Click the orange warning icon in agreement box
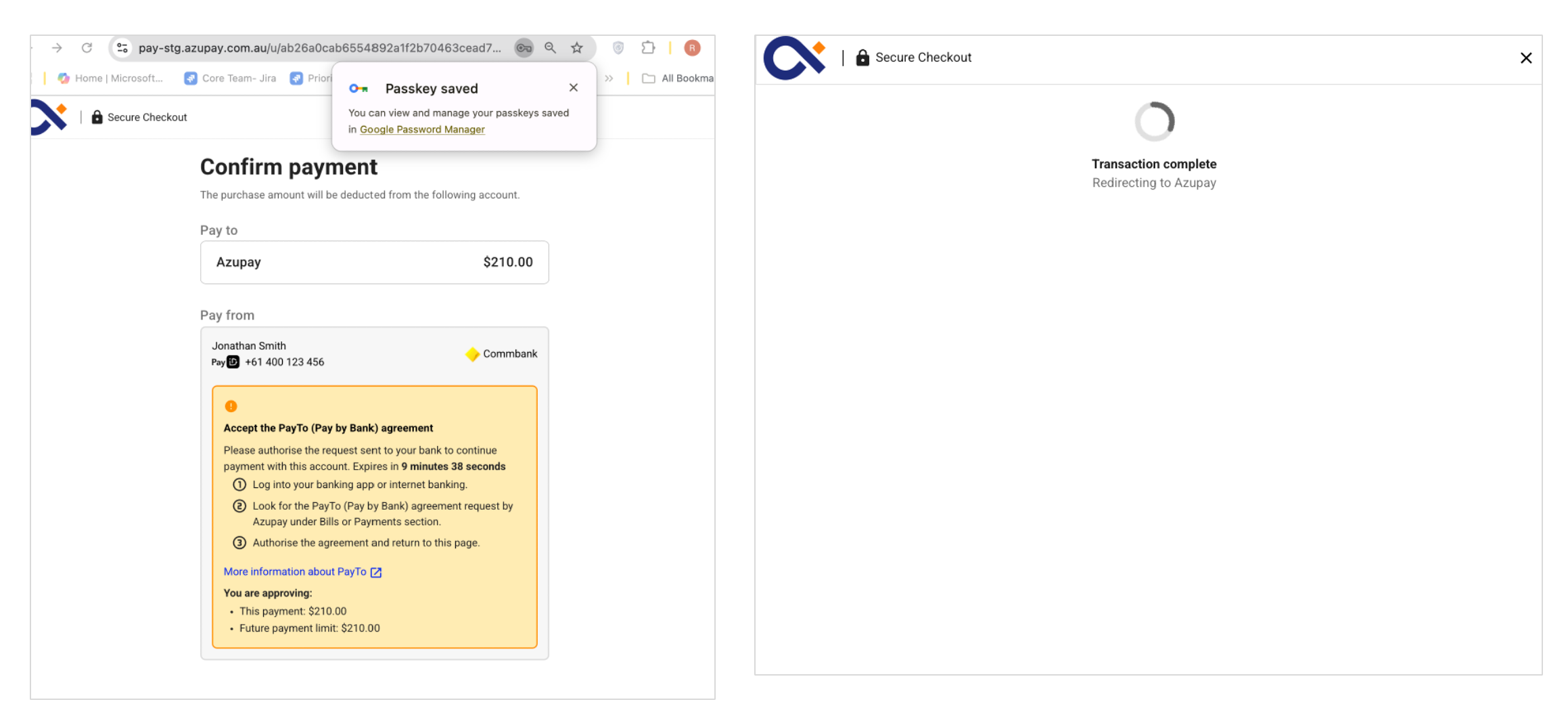Image resolution: width=1568 pixels, height=727 pixels. (x=231, y=406)
